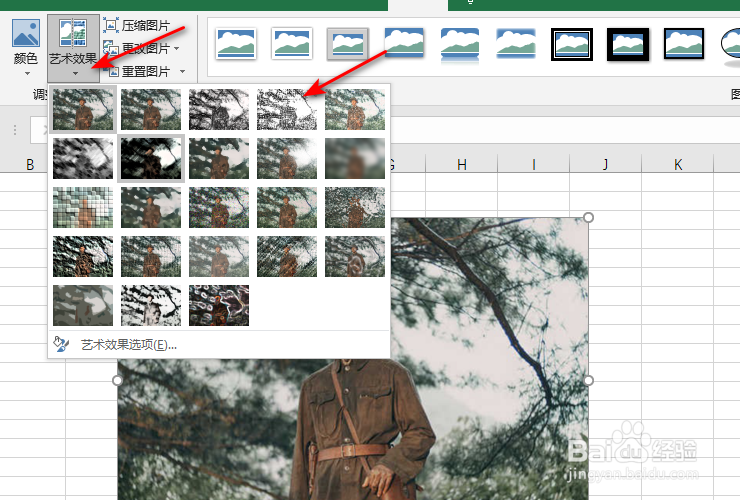Select column I header
This screenshot has height=500, width=740.
click(534, 164)
